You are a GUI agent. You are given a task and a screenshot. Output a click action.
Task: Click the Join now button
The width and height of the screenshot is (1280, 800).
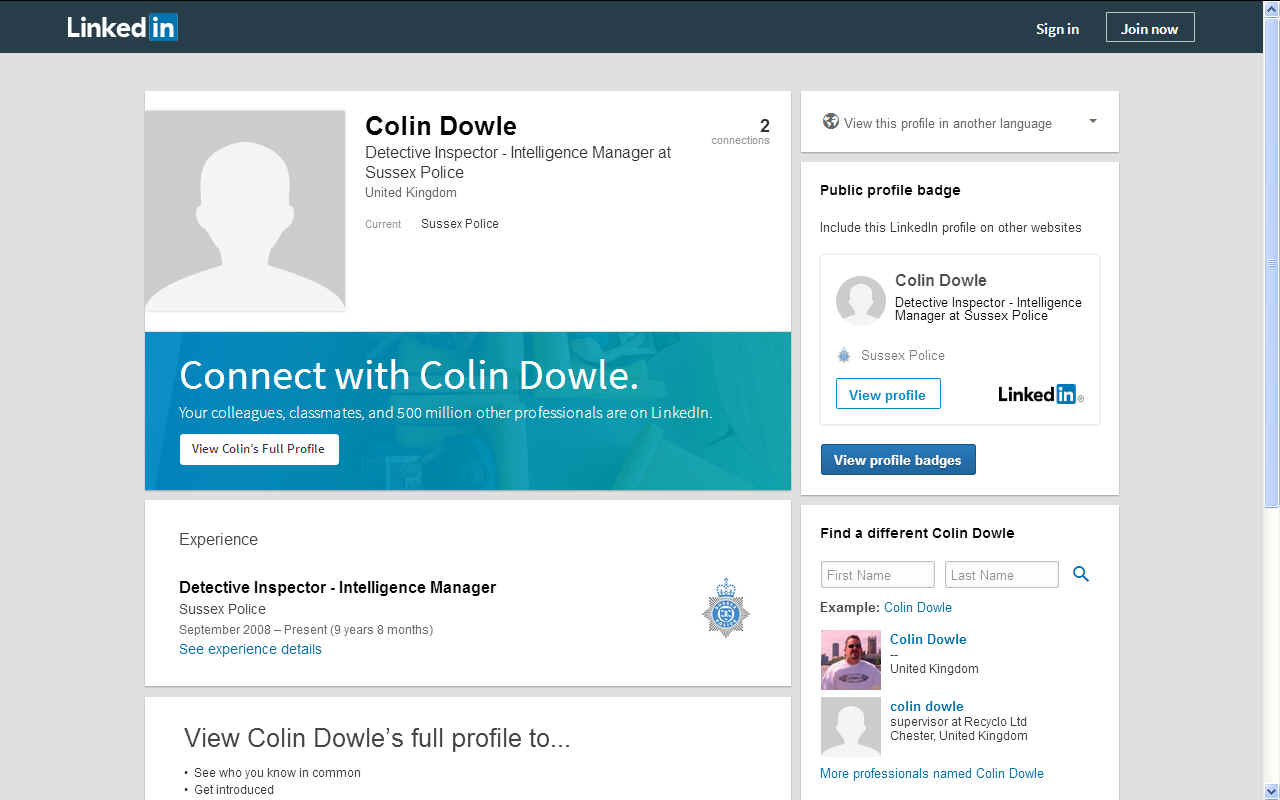click(1150, 28)
